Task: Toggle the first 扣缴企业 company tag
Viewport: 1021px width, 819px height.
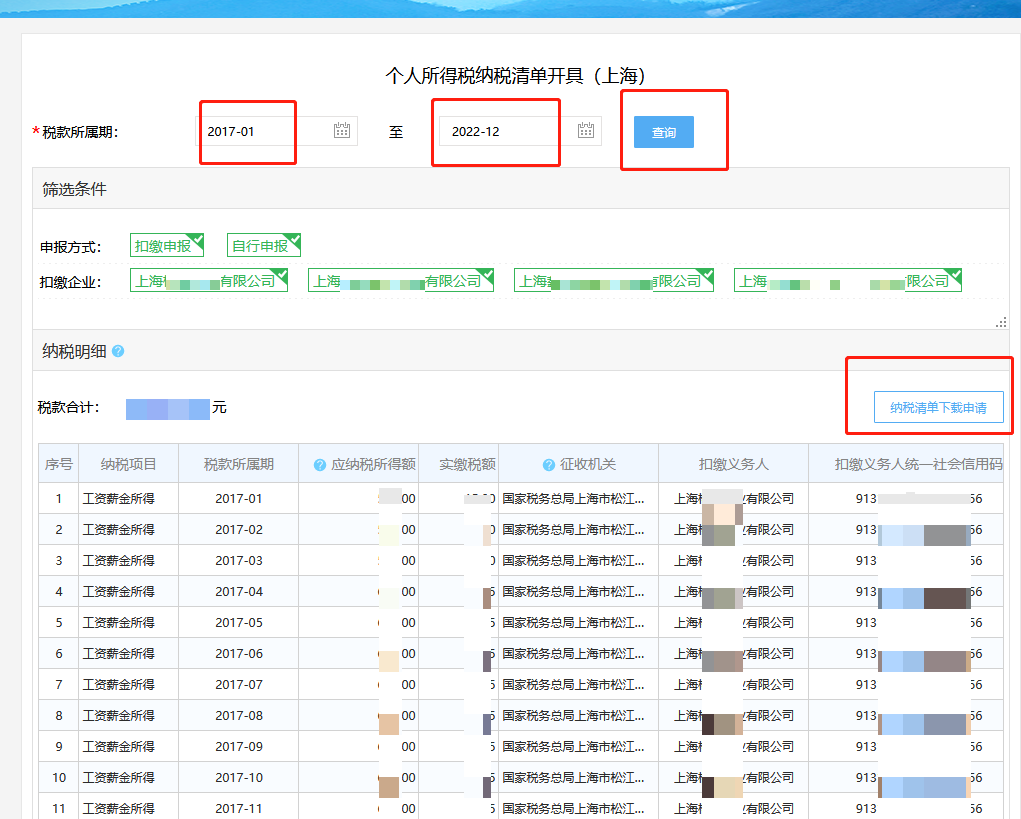Action: click(x=209, y=281)
